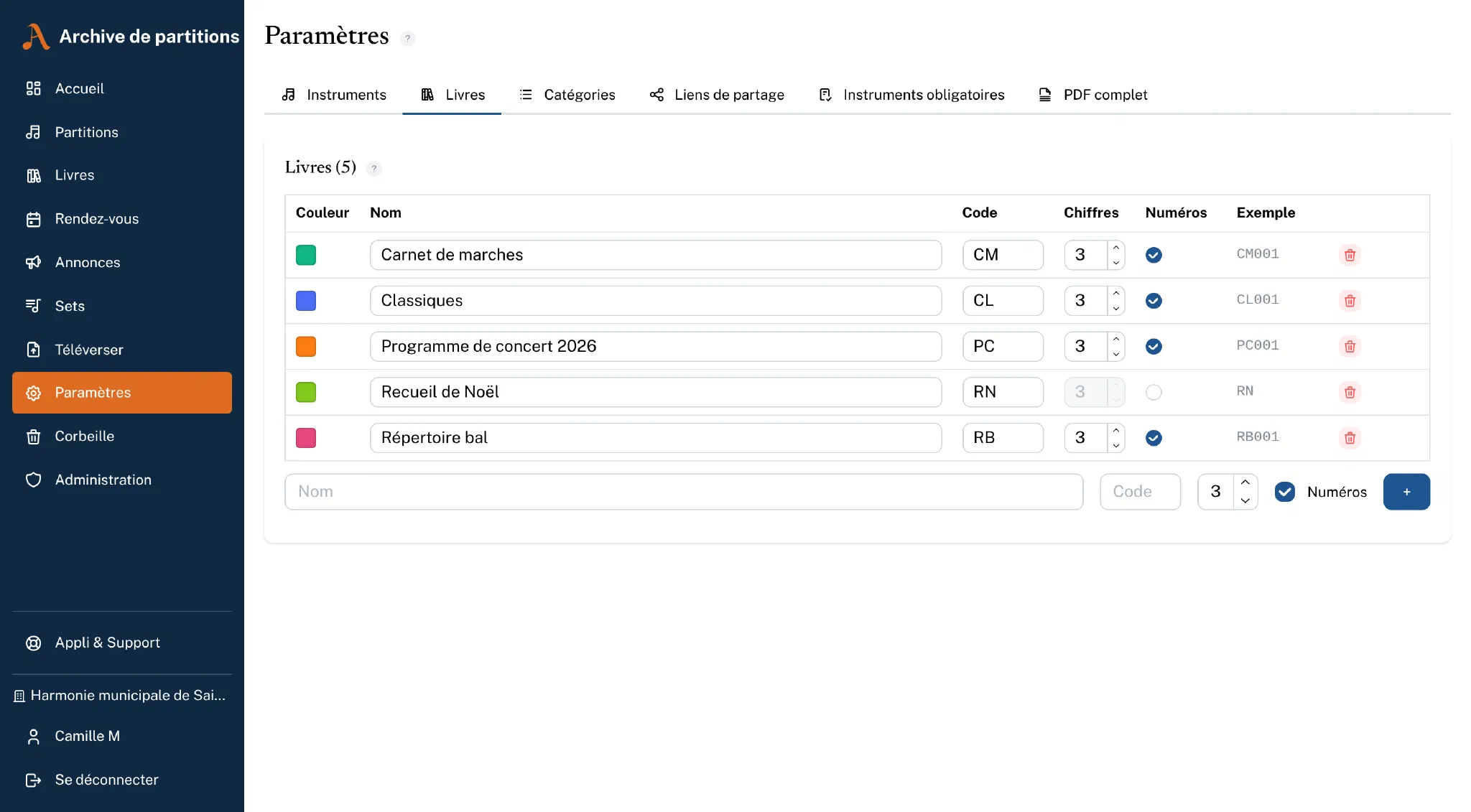Increase Chiffres for Carnet de marches
The height and width of the screenshot is (812, 1471).
1116,248
